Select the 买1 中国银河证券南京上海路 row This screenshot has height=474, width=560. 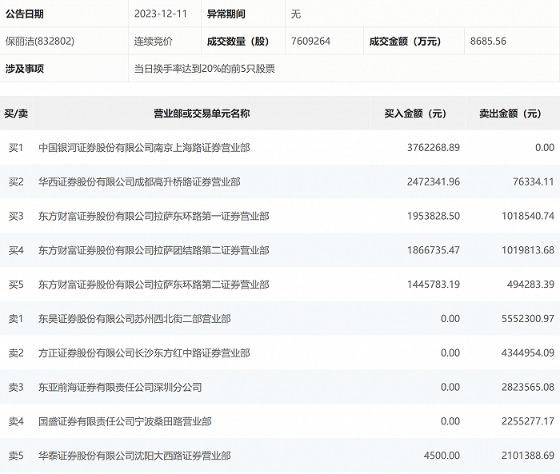pyautogui.click(x=280, y=148)
